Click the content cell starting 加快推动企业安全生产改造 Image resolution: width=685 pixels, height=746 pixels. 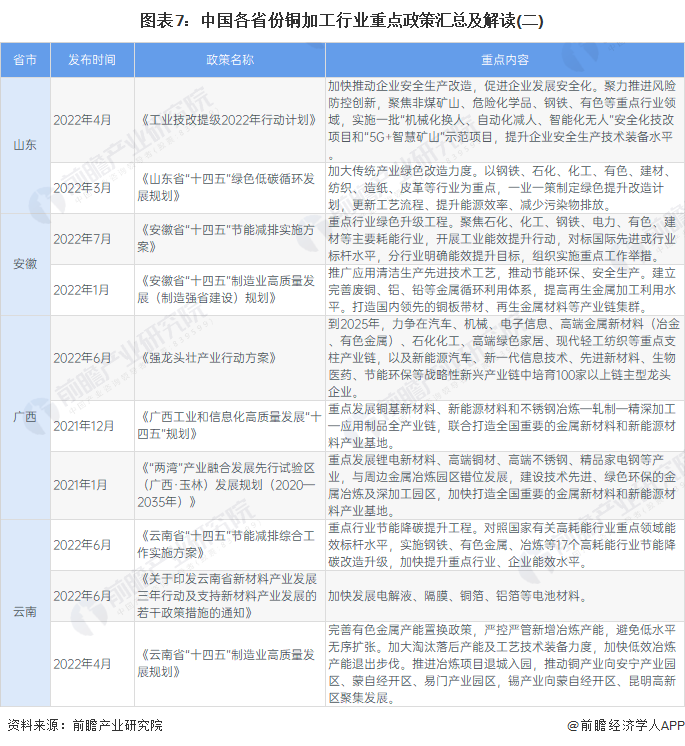click(505, 120)
